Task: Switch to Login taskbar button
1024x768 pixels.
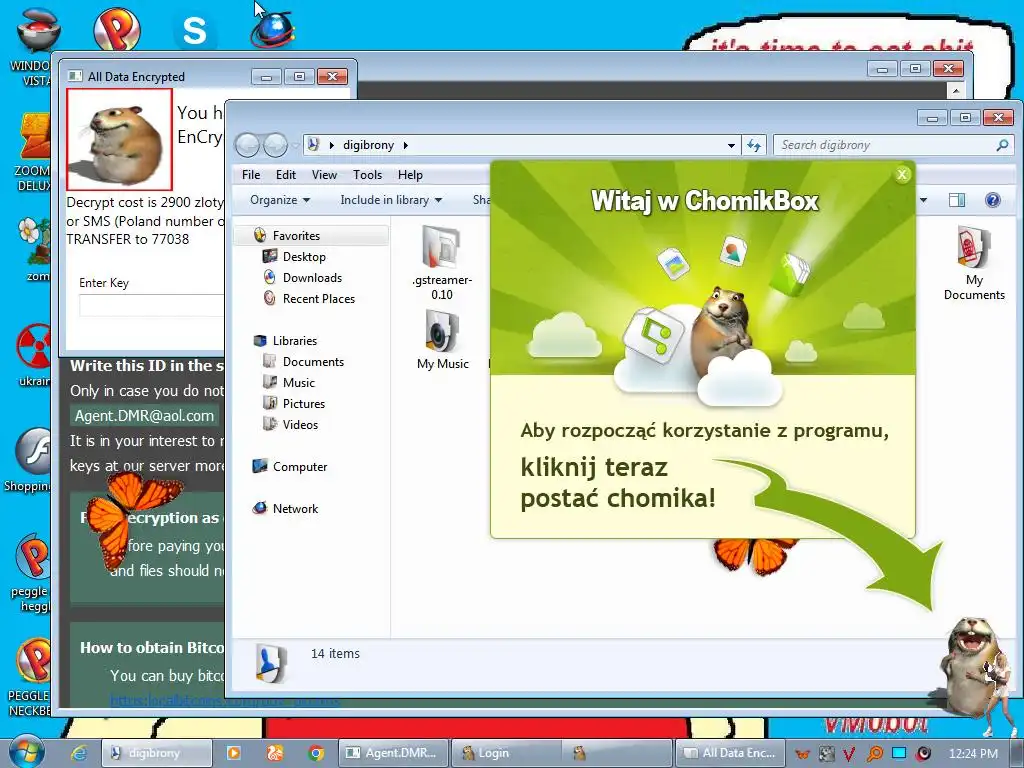Action: (x=506, y=753)
